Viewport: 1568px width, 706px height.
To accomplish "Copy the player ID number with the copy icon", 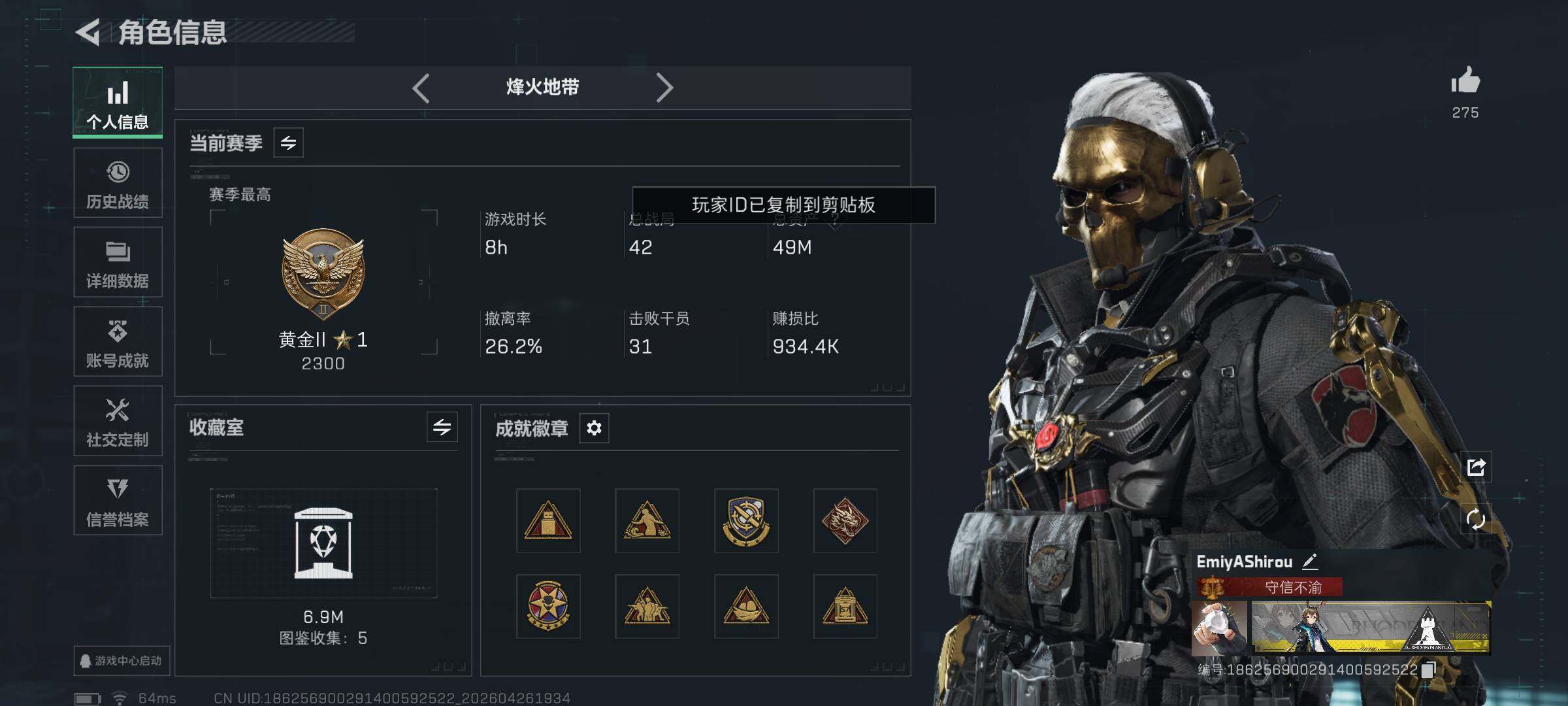I will [1429, 669].
